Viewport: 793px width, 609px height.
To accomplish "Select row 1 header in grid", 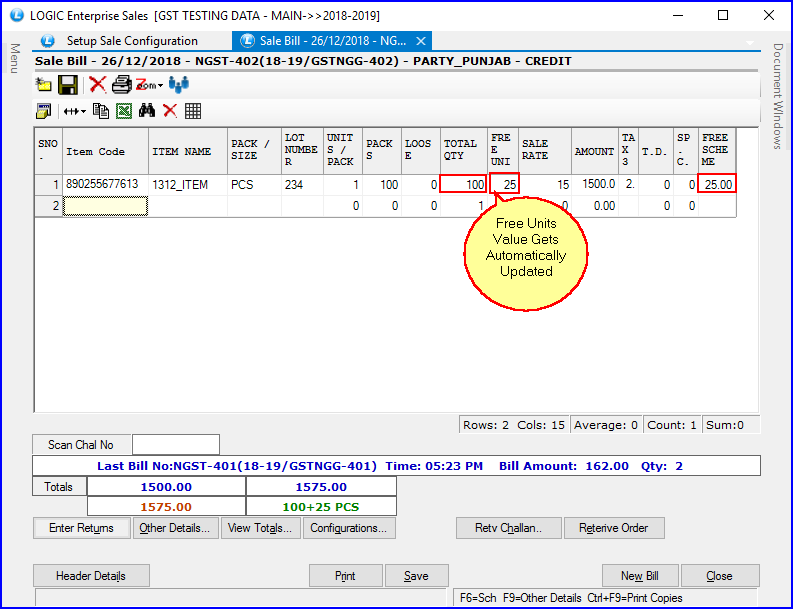I will click(x=49, y=185).
